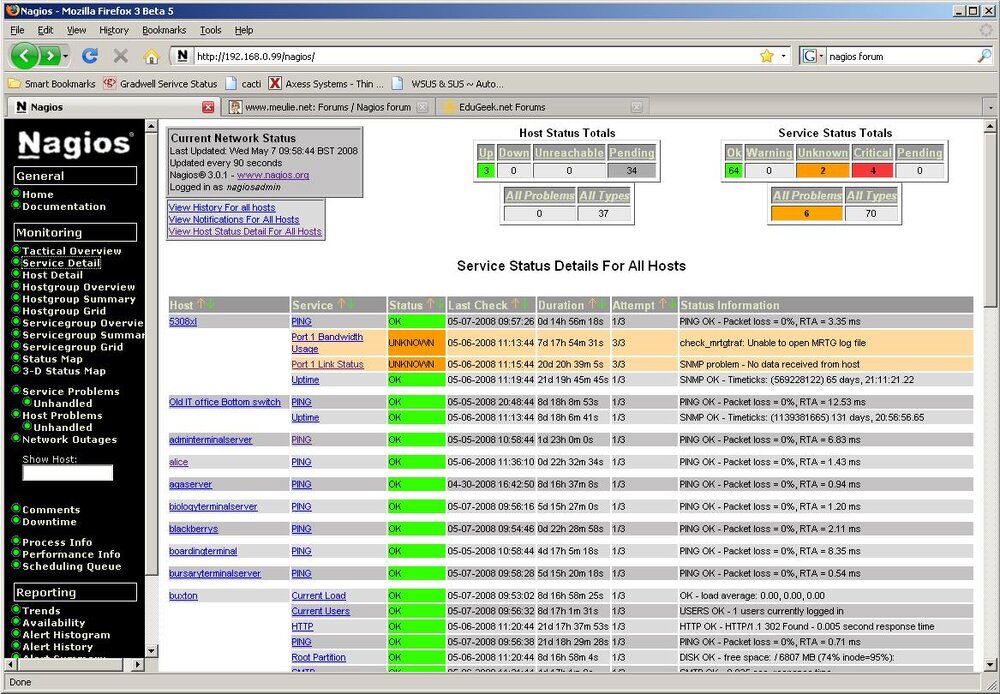This screenshot has height=694, width=1000.
Task: Expand the Smart Bookmarks folder
Action: tap(52, 84)
